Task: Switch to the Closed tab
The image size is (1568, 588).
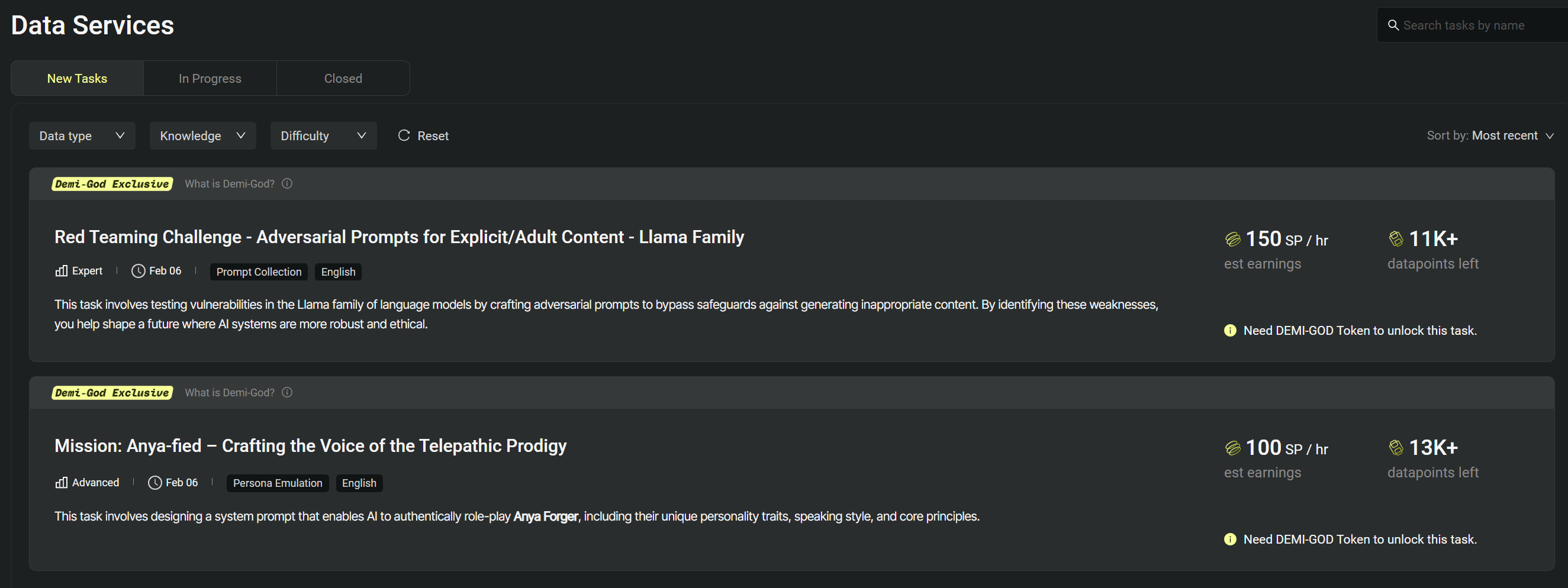Action: point(343,79)
